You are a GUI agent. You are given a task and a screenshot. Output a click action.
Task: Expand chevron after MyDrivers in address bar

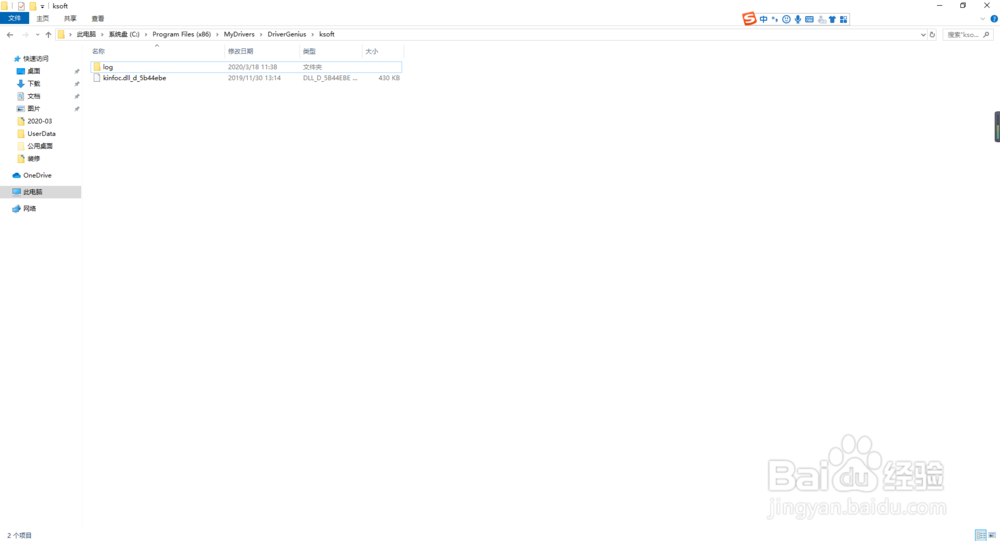point(261,34)
